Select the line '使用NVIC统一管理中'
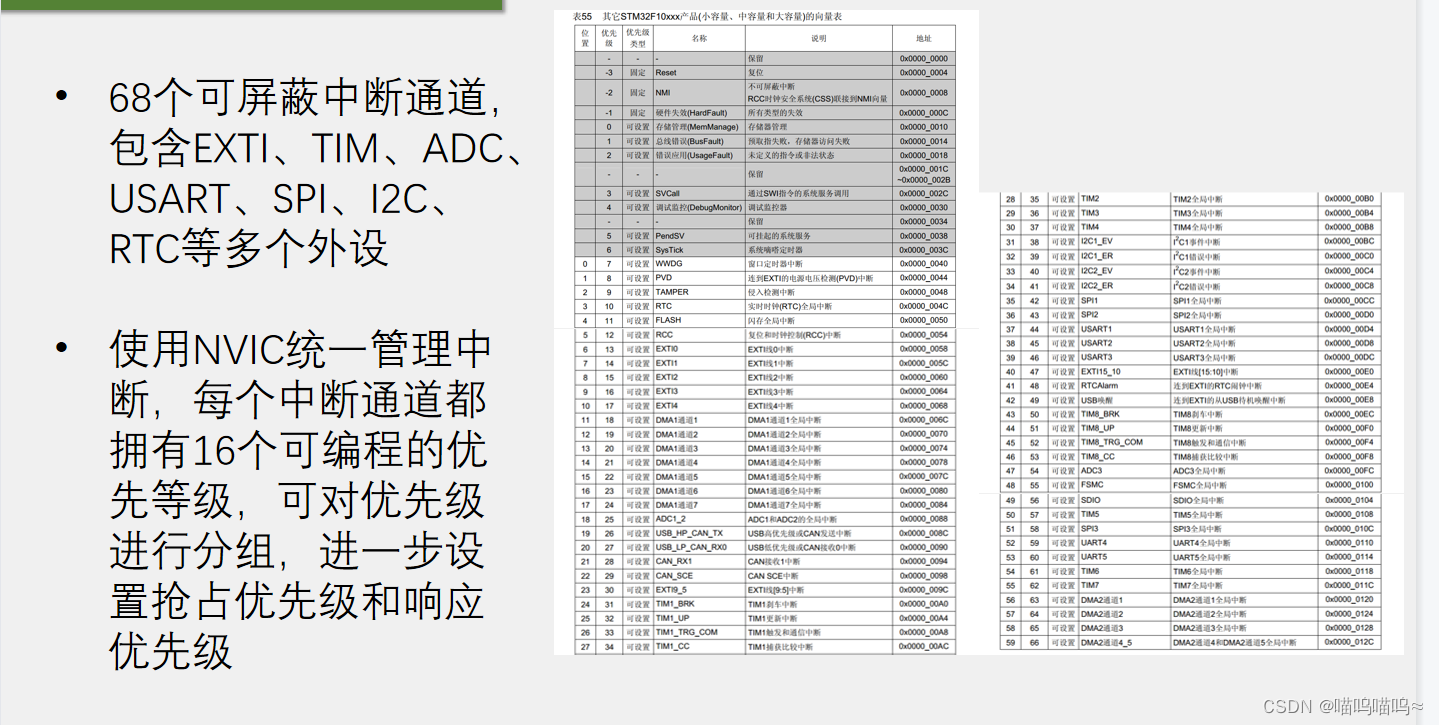This screenshot has width=1439, height=725. point(300,349)
